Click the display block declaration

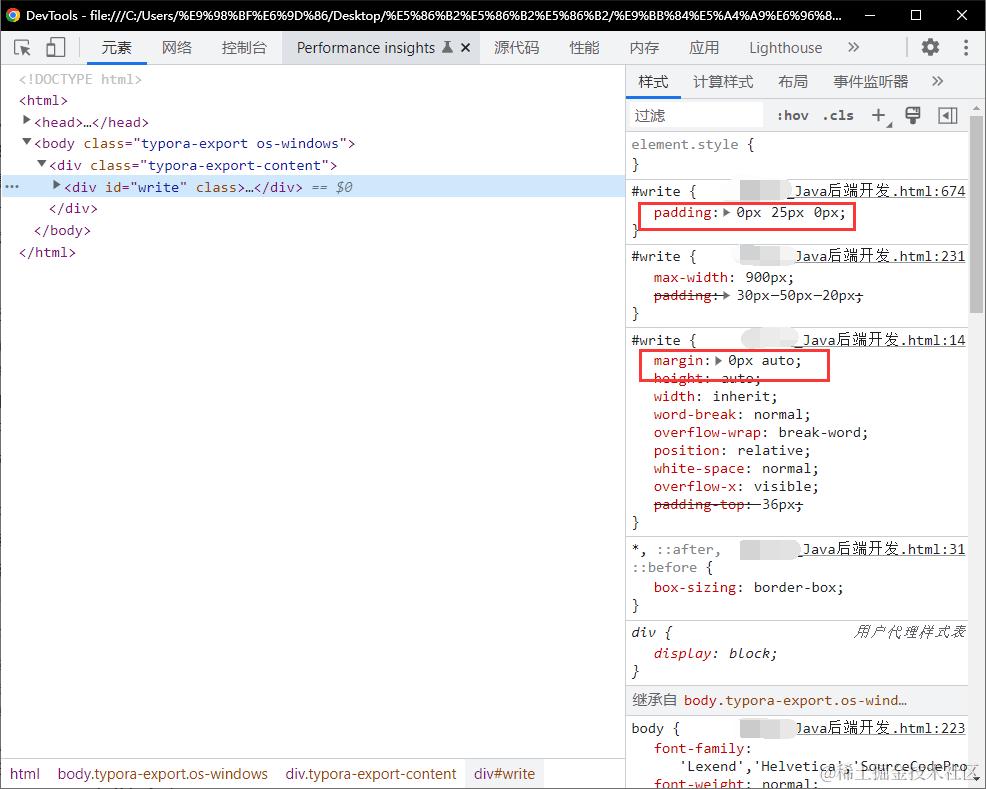(716, 654)
